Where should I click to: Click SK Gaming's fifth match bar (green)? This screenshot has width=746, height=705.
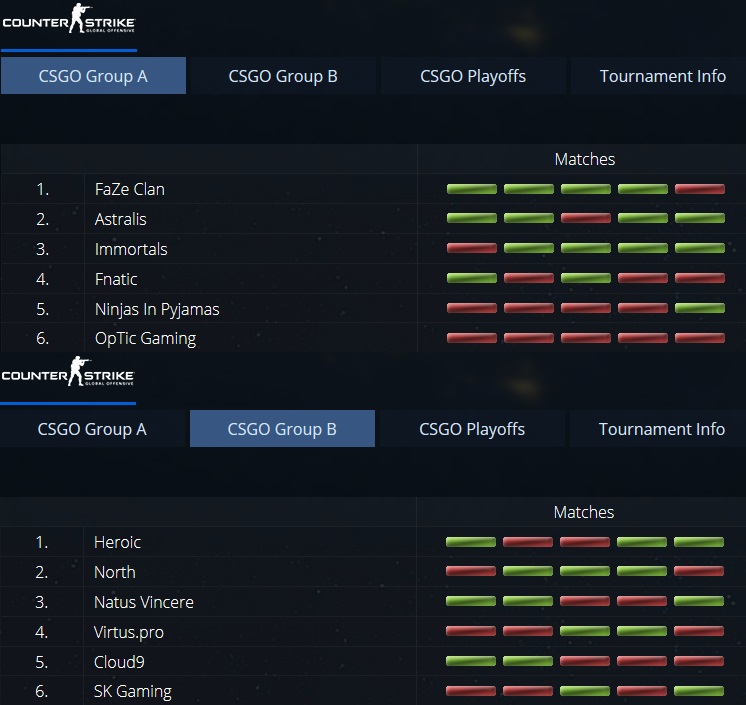pyautogui.click(x=699, y=691)
